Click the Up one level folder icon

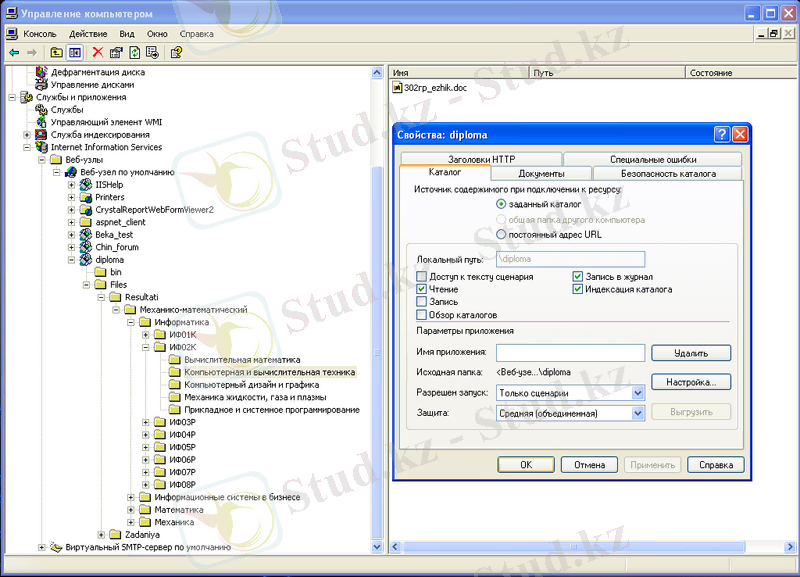point(56,52)
